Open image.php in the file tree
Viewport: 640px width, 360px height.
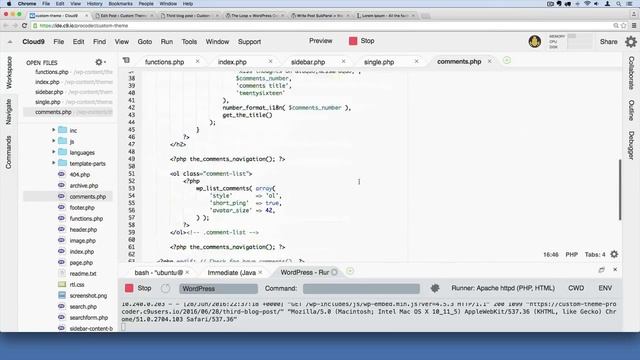pos(82,241)
